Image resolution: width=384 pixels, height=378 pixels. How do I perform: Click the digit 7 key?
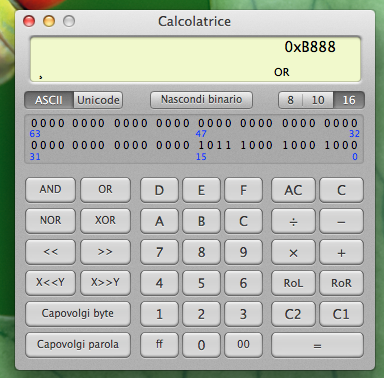point(159,252)
